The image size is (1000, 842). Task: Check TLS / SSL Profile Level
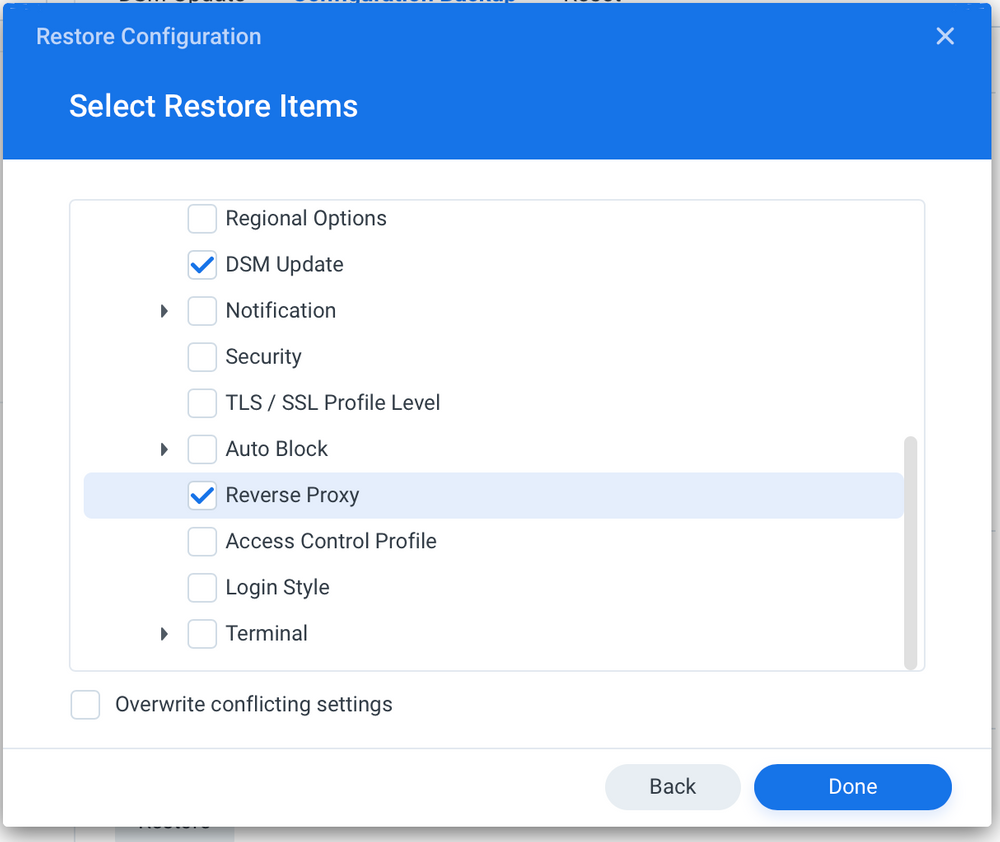(x=202, y=403)
